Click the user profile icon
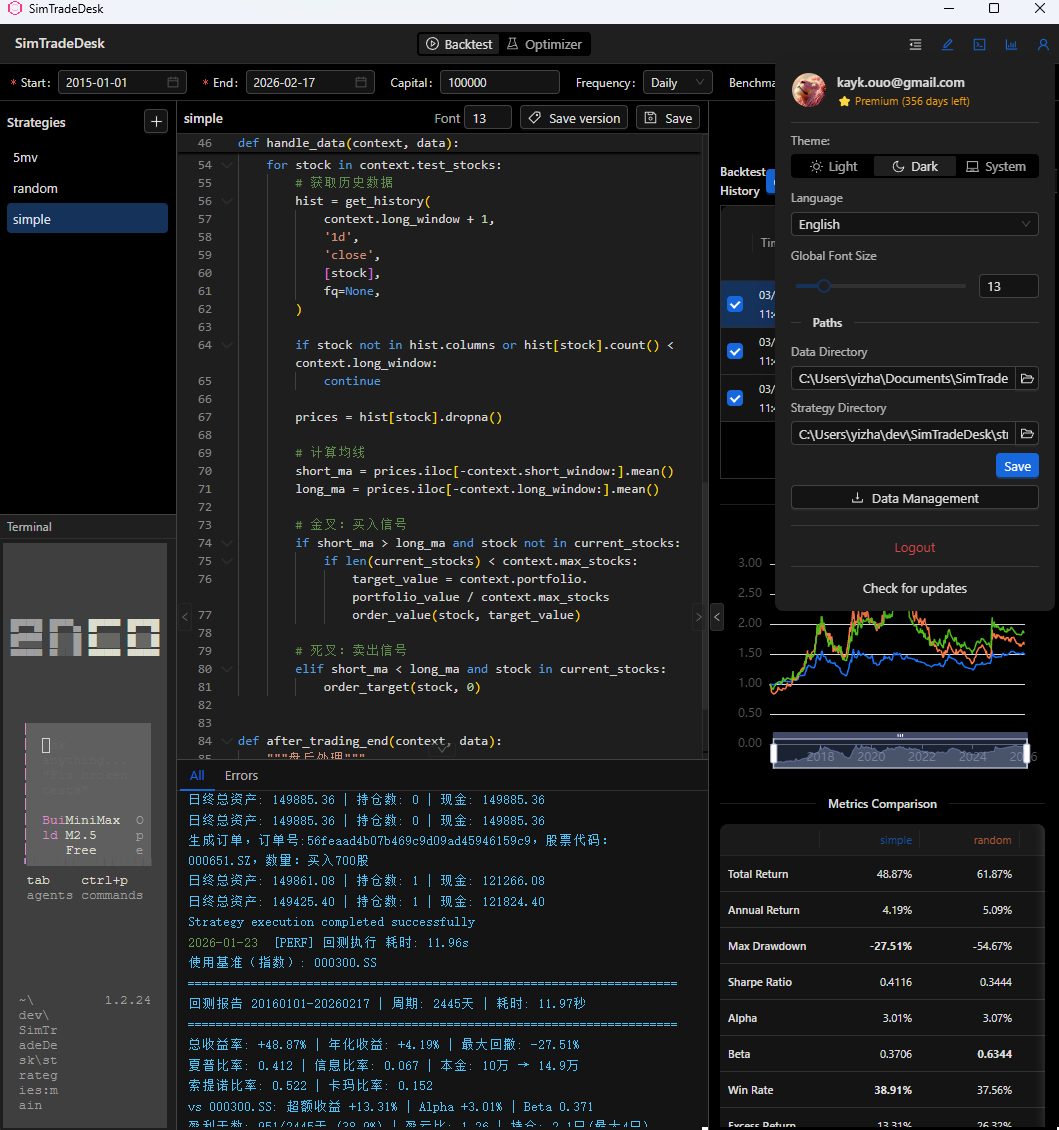This screenshot has height=1130, width=1059. (1042, 44)
